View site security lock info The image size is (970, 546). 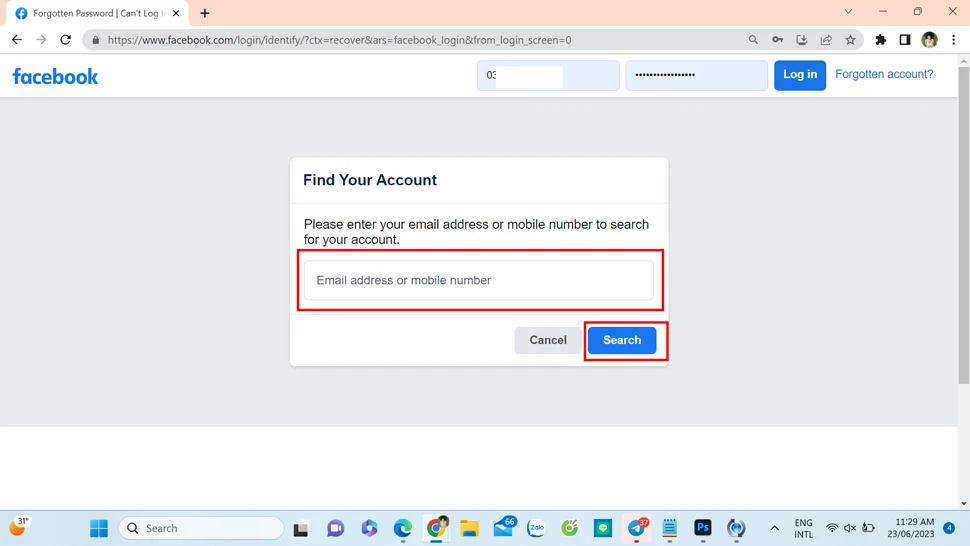pyautogui.click(x=95, y=40)
